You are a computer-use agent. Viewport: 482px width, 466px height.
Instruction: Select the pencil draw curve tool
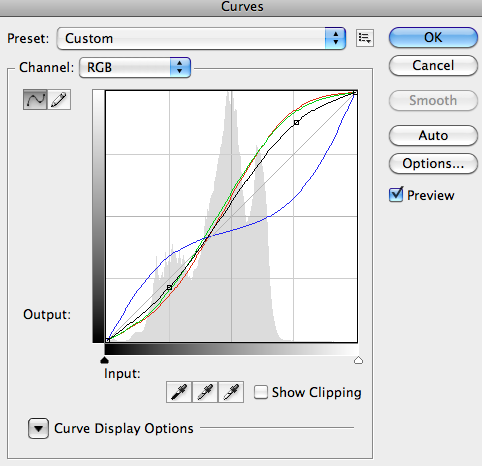59,99
